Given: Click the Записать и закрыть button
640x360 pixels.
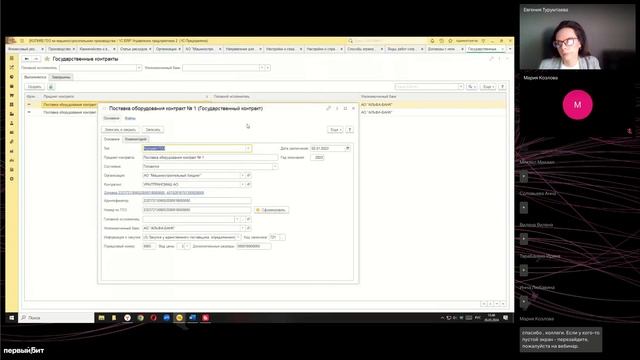Looking at the screenshot, I should point(120,129).
